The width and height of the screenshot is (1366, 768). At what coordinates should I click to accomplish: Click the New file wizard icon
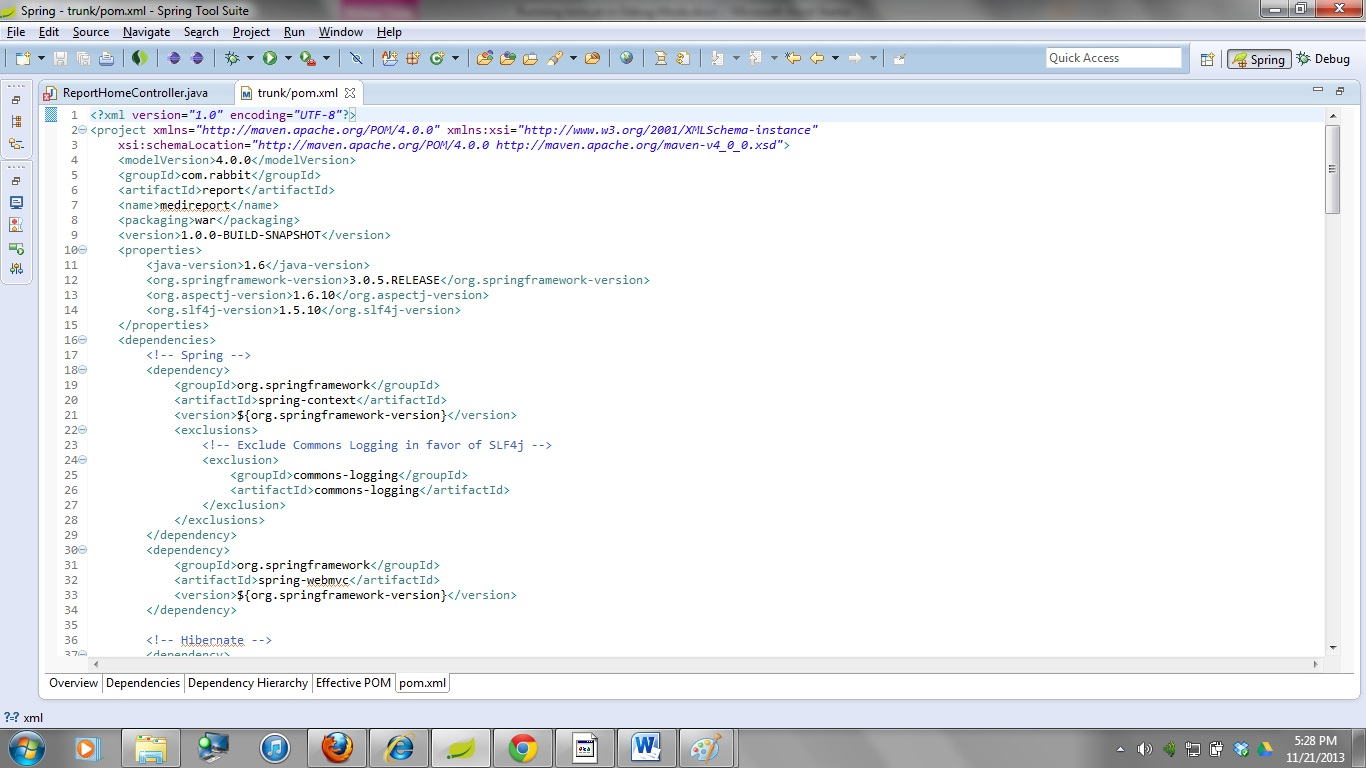(x=23, y=58)
